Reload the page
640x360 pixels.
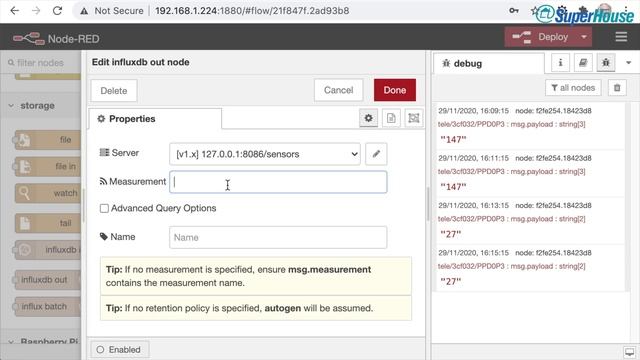point(58,11)
